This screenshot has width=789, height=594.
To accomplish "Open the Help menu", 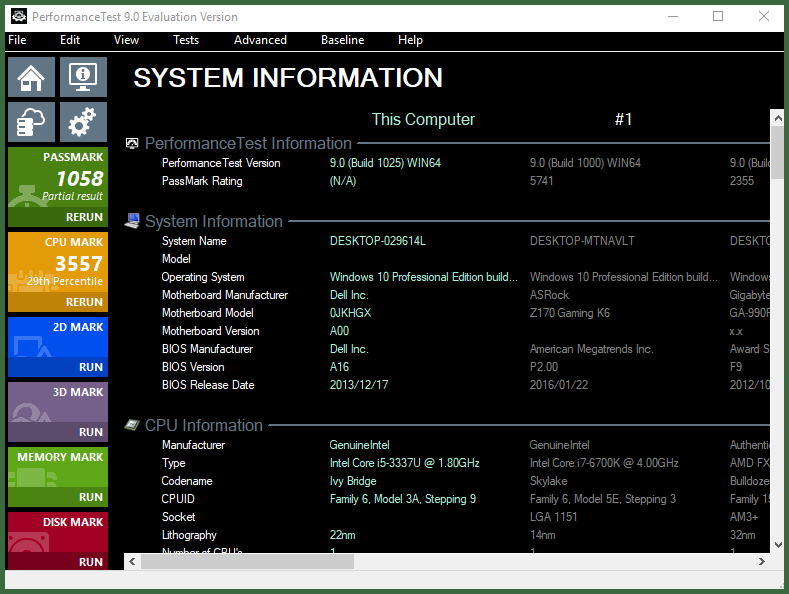I will pyautogui.click(x=410, y=40).
